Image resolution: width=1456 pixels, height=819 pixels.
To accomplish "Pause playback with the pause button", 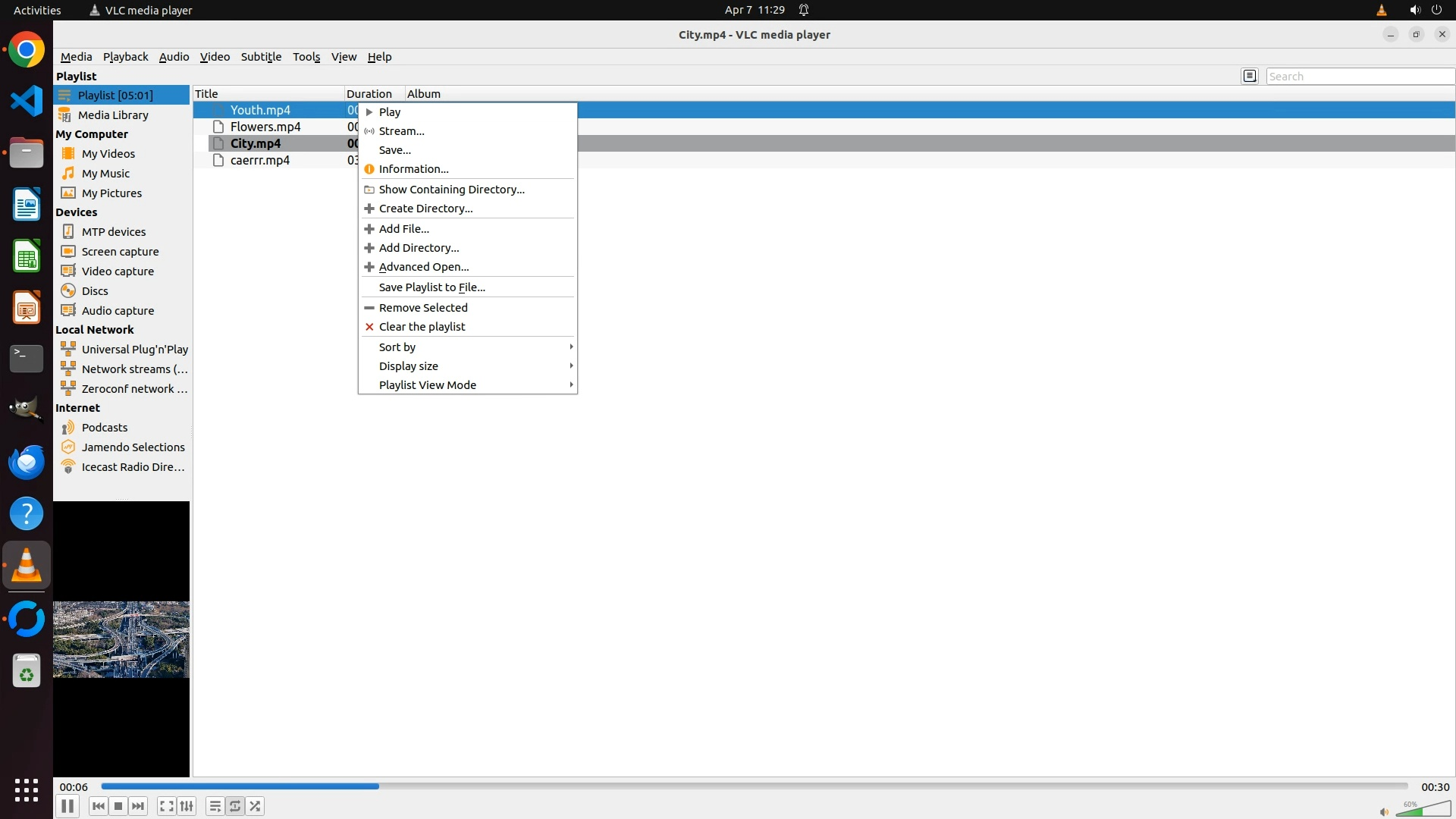I will pos(67,806).
